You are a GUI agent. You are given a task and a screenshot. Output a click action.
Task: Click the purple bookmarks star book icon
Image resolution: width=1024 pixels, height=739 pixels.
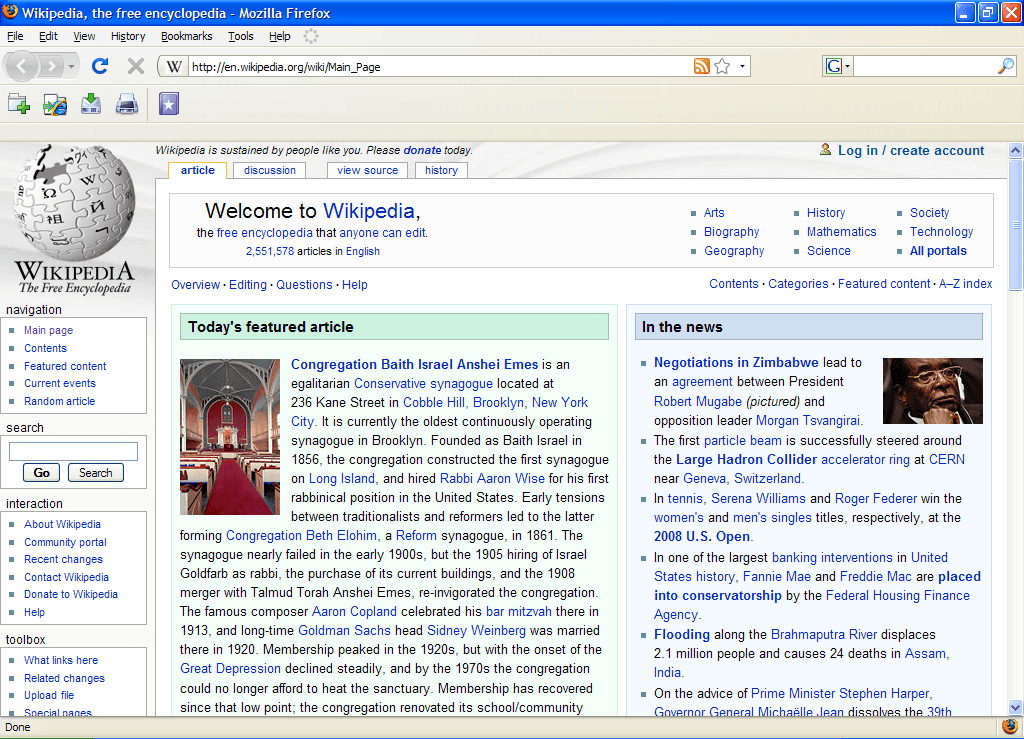(x=168, y=104)
